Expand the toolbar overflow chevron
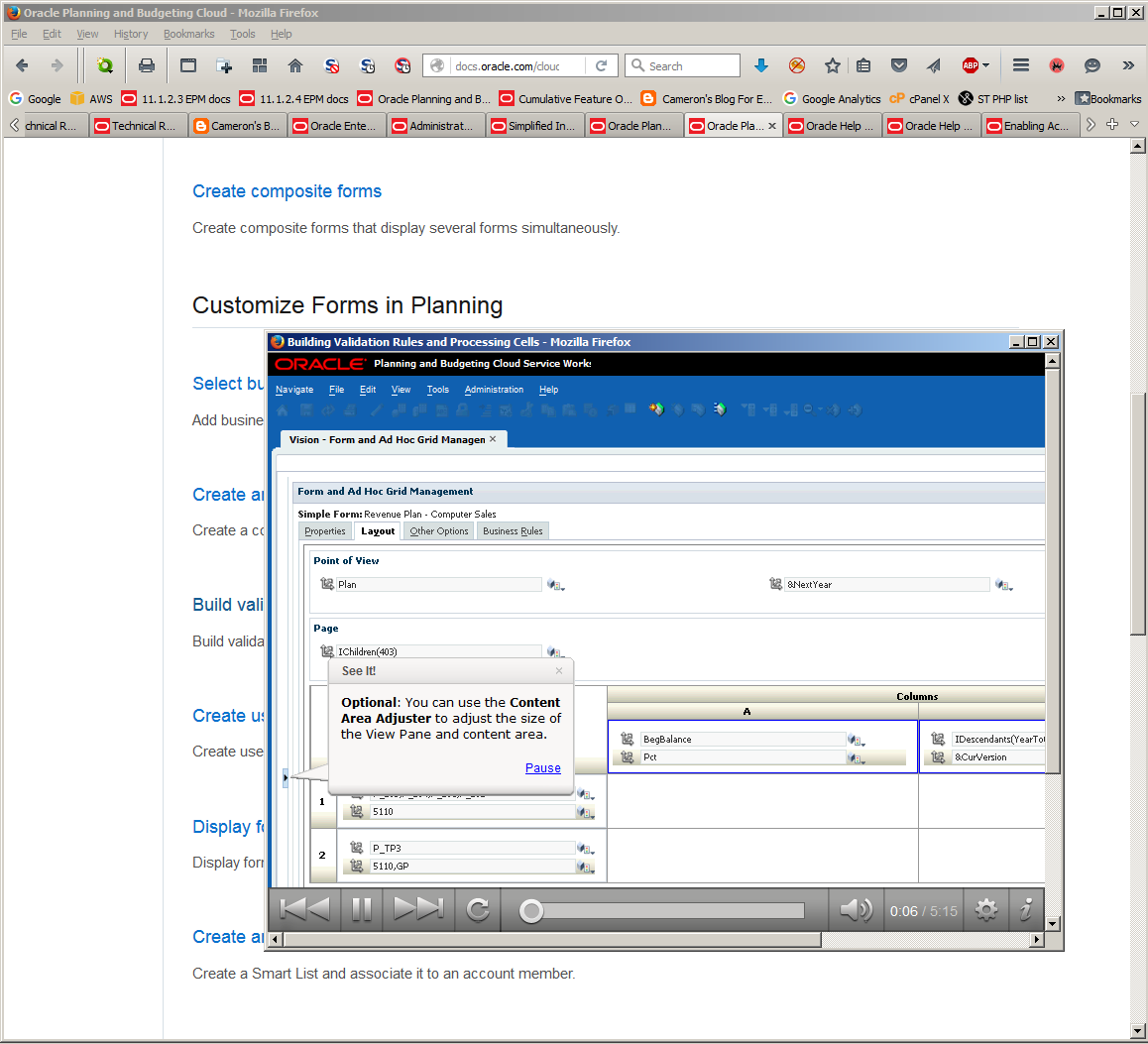This screenshot has height=1044, width=1148. click(1128, 65)
